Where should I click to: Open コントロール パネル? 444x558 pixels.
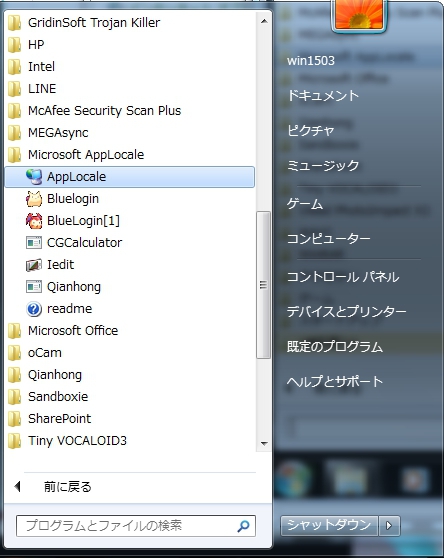pos(343,277)
